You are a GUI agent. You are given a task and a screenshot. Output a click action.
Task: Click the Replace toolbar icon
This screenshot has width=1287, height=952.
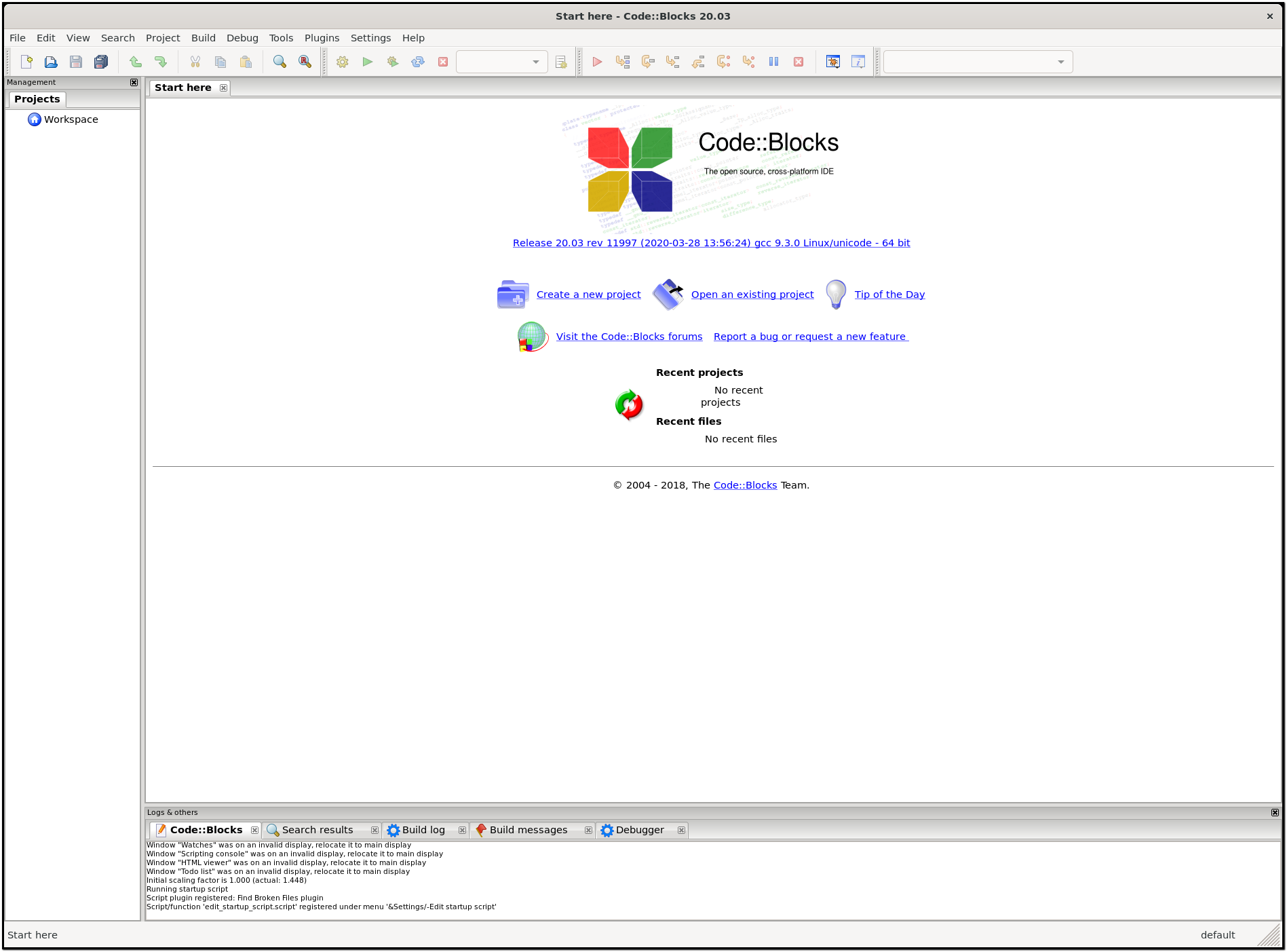click(x=305, y=62)
